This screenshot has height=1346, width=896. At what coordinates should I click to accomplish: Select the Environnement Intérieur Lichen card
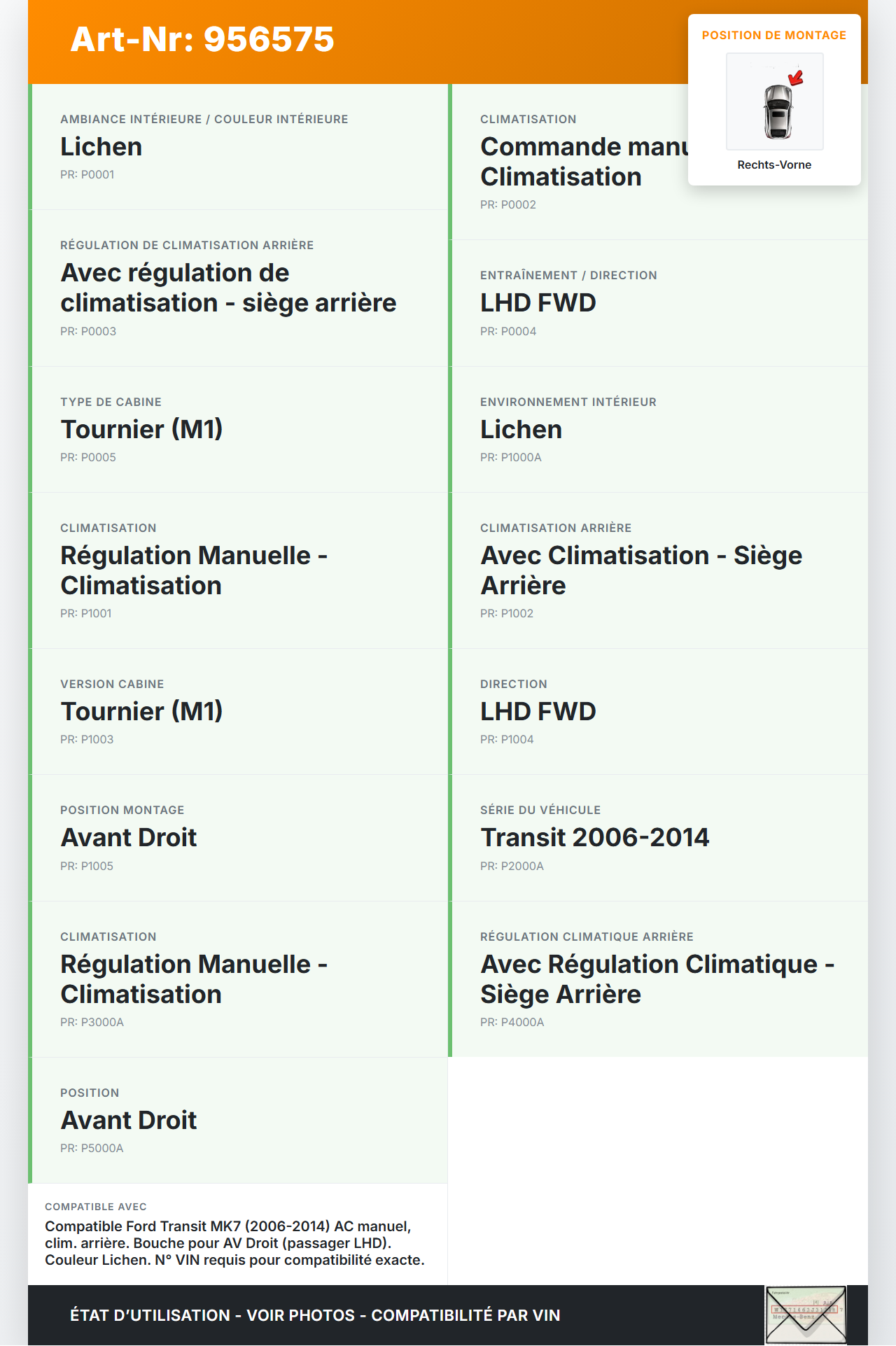(x=658, y=429)
